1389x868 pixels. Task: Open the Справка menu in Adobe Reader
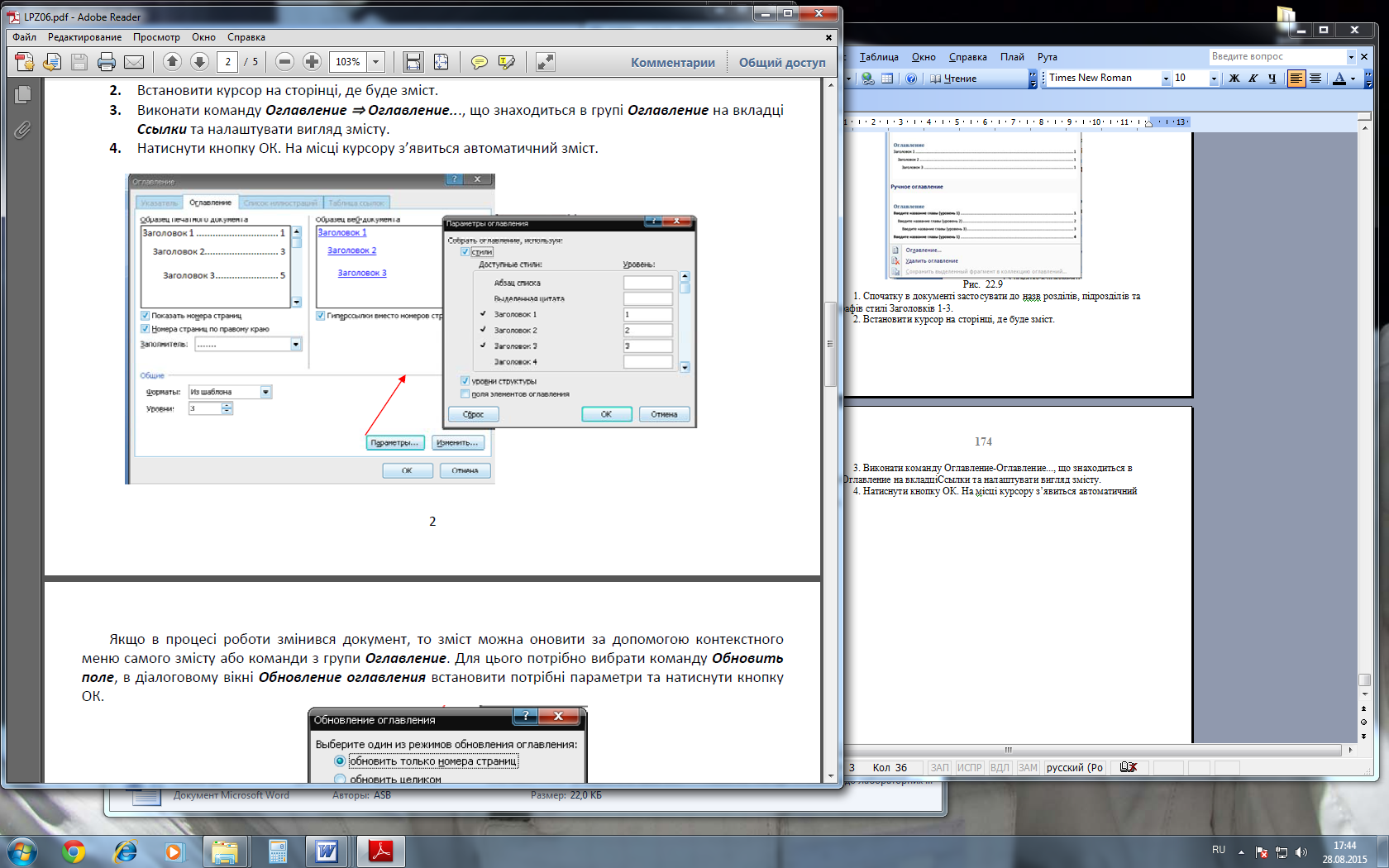246,37
